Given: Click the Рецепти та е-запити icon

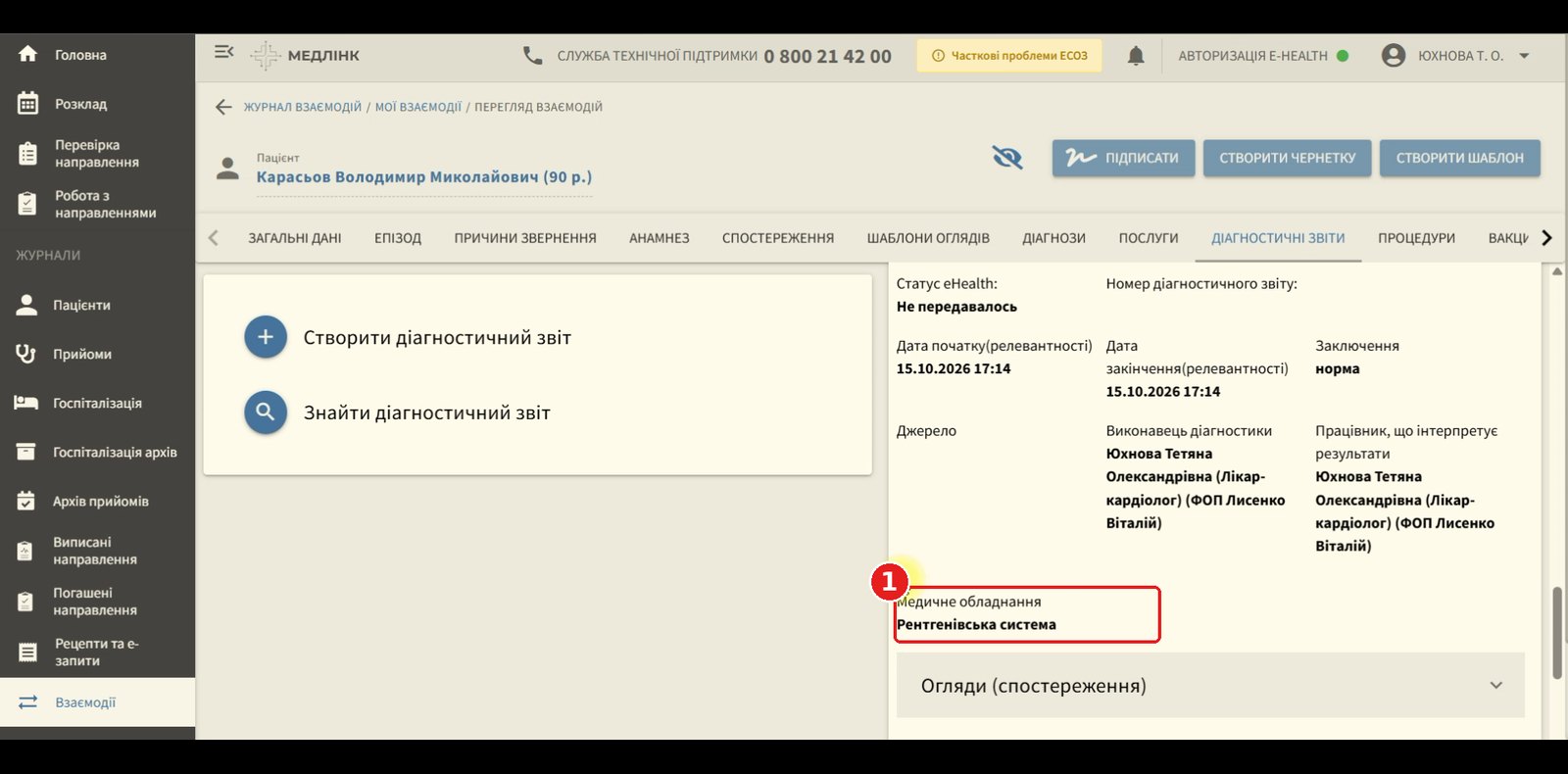Looking at the screenshot, I should [27, 652].
